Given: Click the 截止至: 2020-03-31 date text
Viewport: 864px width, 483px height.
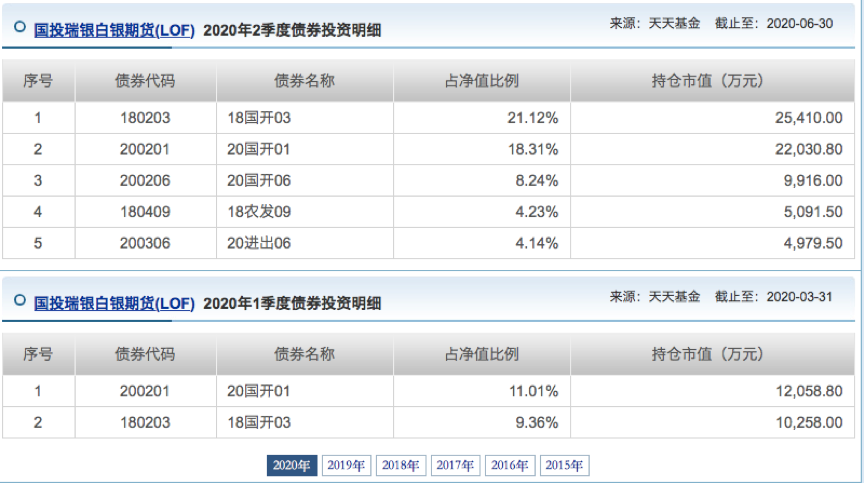Looking at the screenshot, I should point(774,297).
